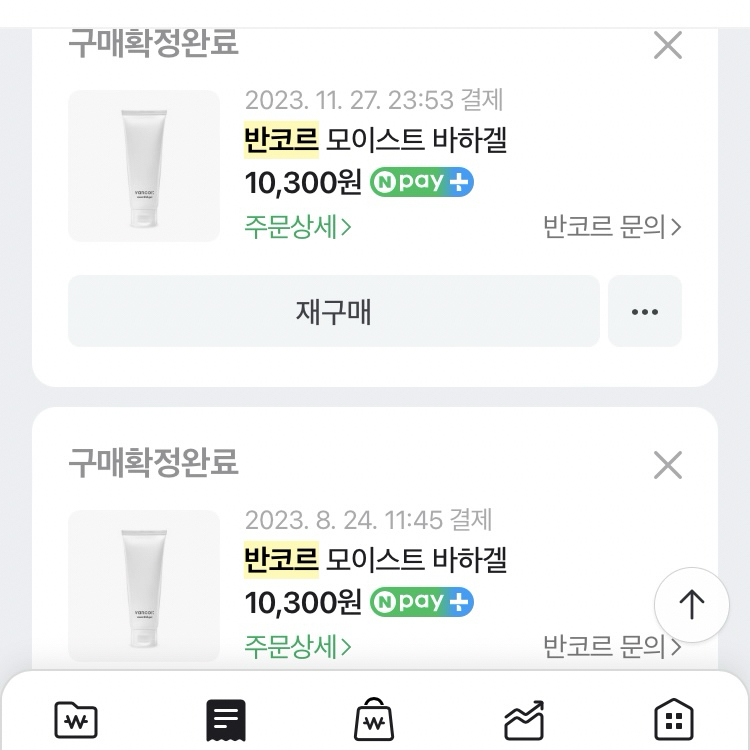Remove the 2023. 8. 24. order with X
This screenshot has width=750, height=750.
667,465
